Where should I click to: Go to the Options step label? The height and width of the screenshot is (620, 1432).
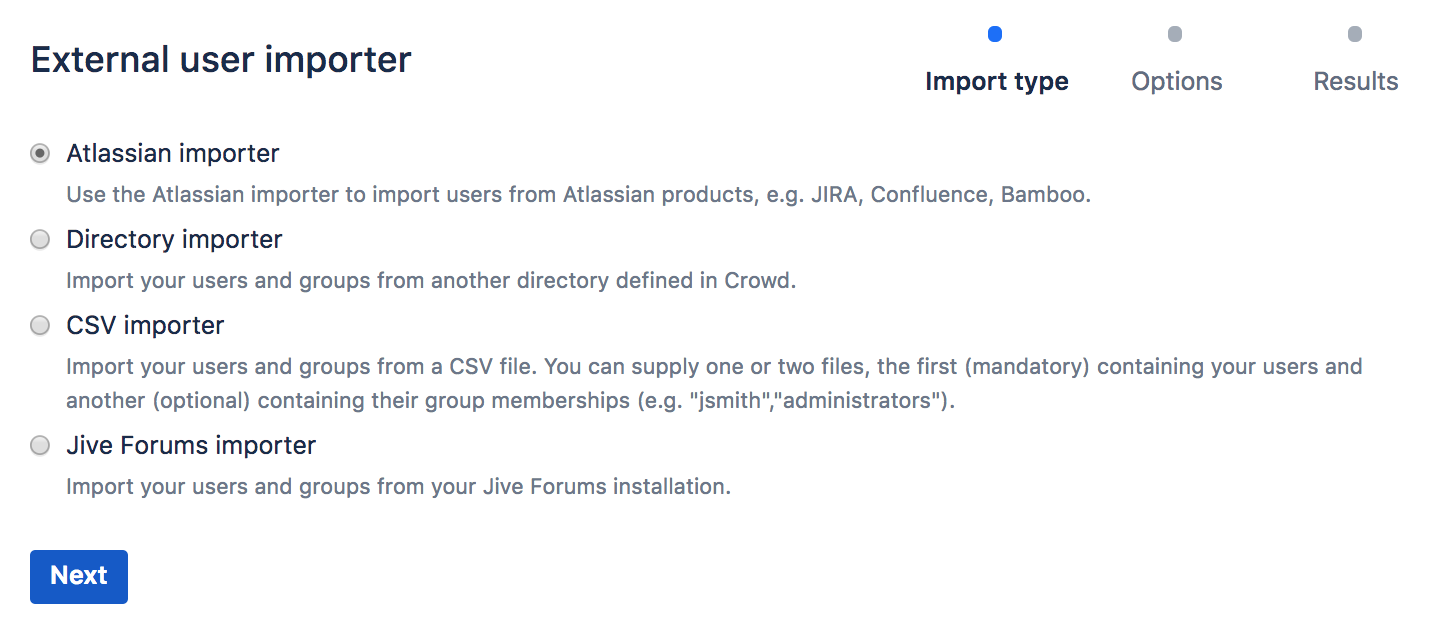point(1176,81)
